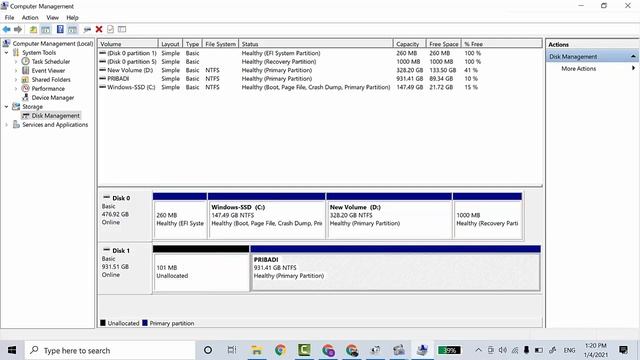Click the Properties checkmark page toolbar icon
The width and height of the screenshot is (640, 360).
[110, 29]
